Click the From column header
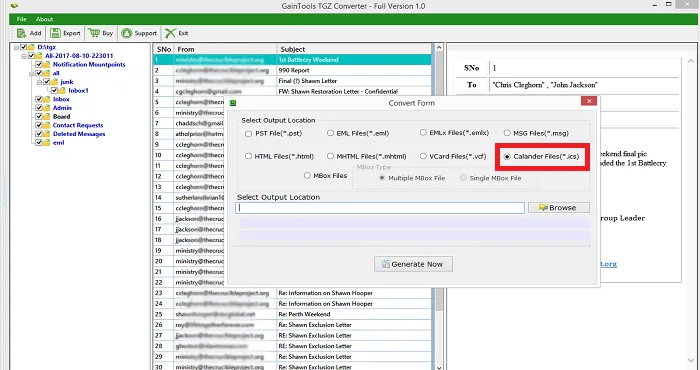The image size is (700, 370). point(225,49)
